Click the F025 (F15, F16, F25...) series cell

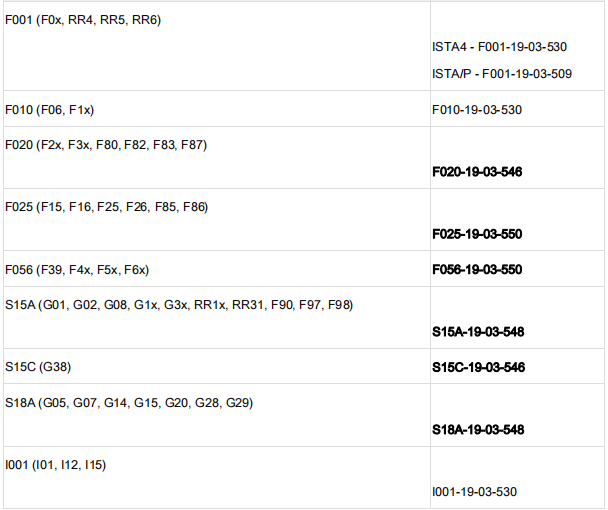pos(106,207)
